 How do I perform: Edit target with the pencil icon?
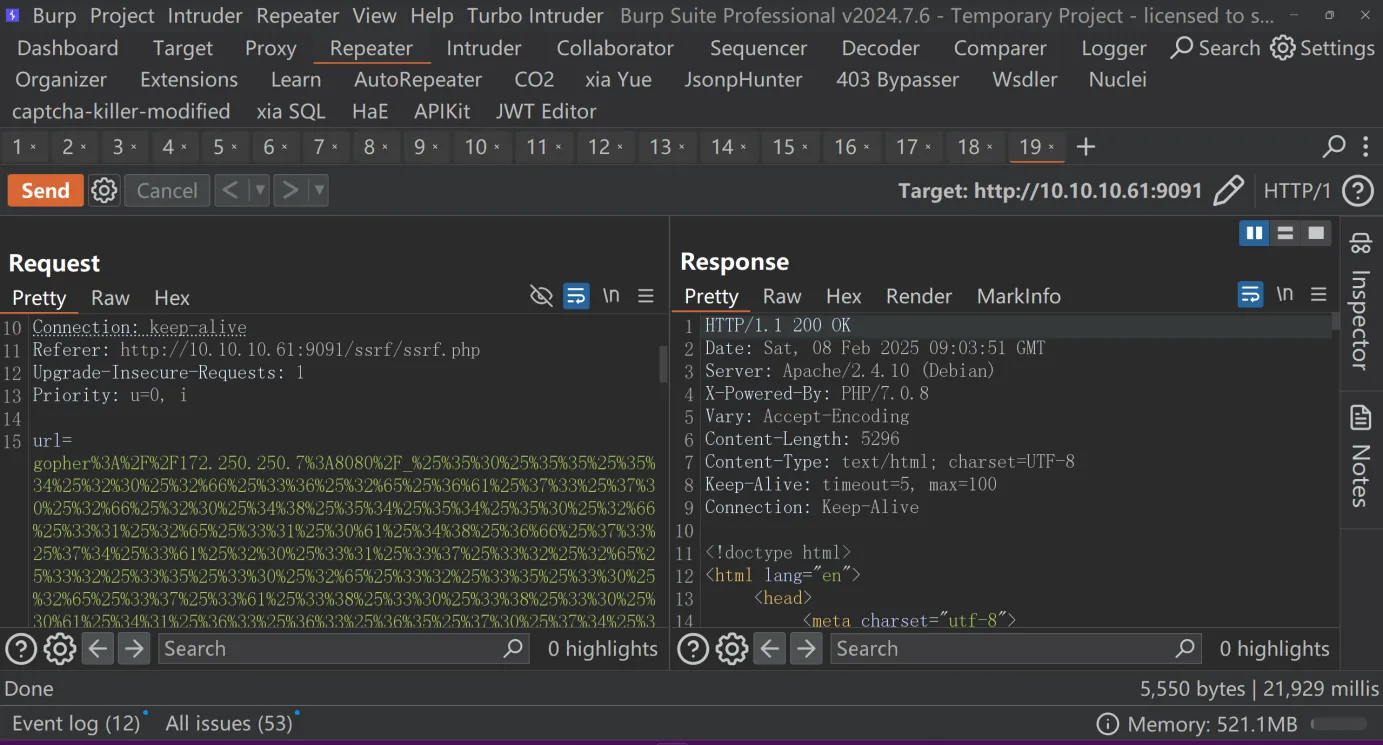coord(1229,190)
